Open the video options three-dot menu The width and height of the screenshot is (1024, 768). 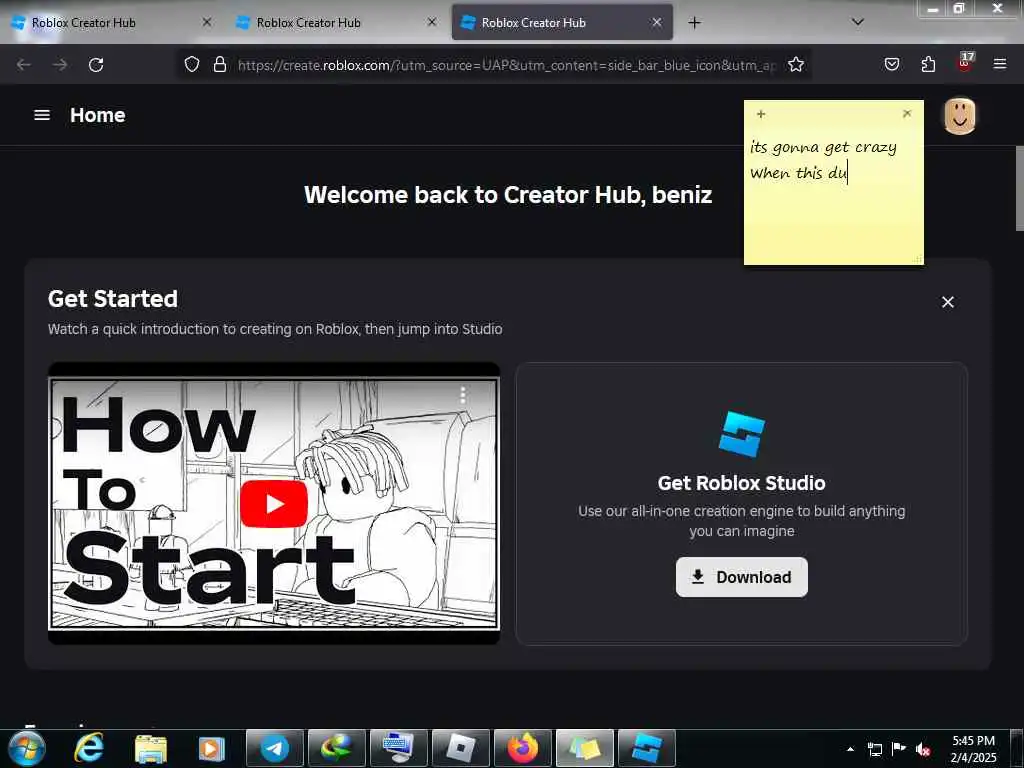(x=462, y=395)
